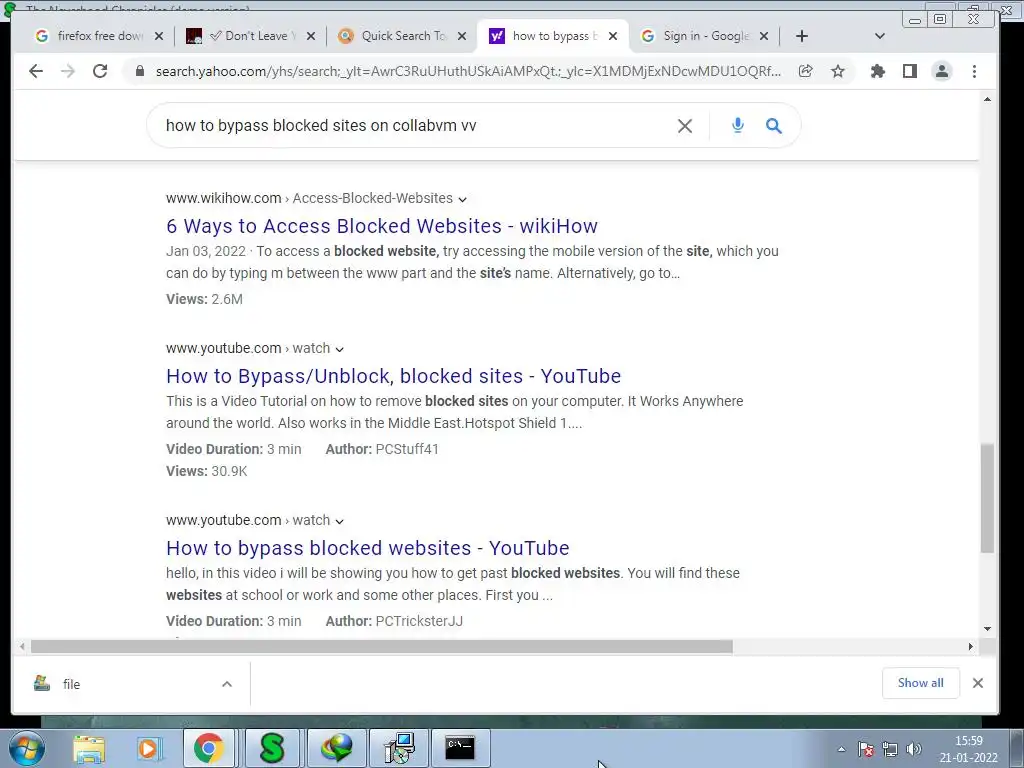Clear the Yahoo search query
The width and height of the screenshot is (1024, 768).
point(684,125)
